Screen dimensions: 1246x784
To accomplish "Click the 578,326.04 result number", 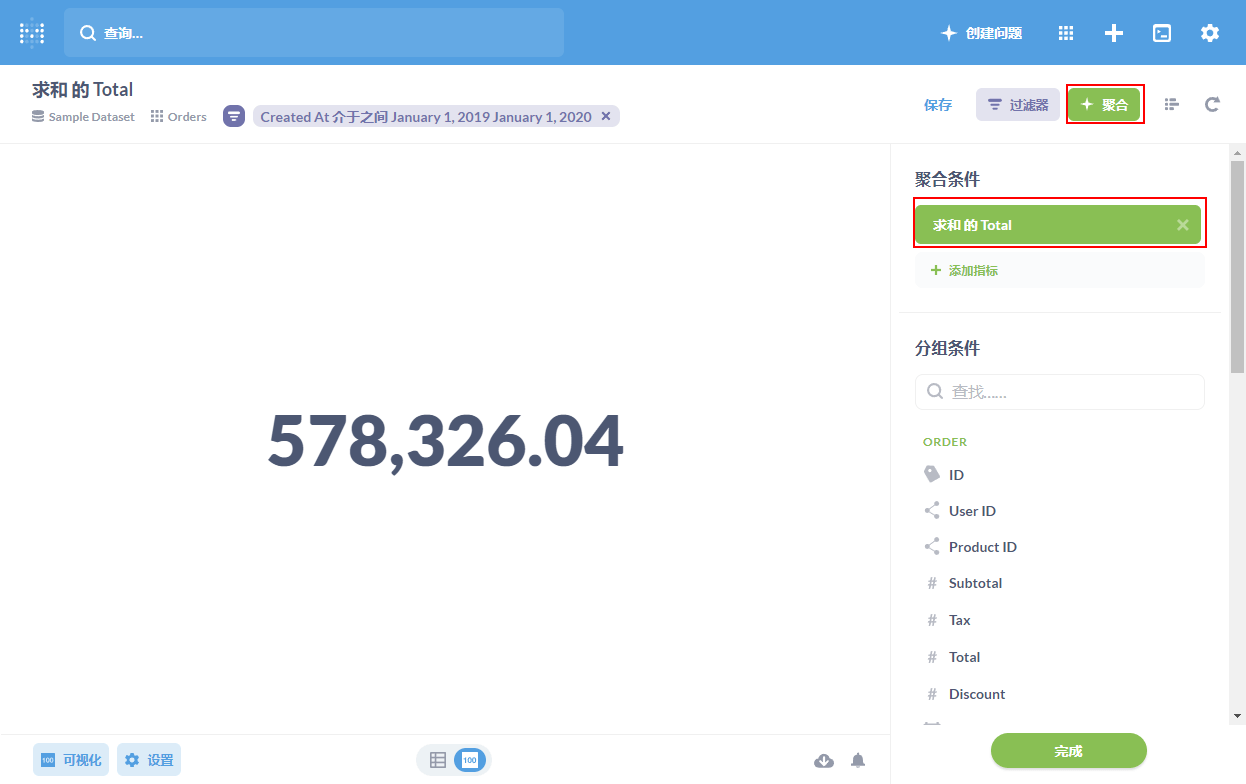I will click(445, 440).
